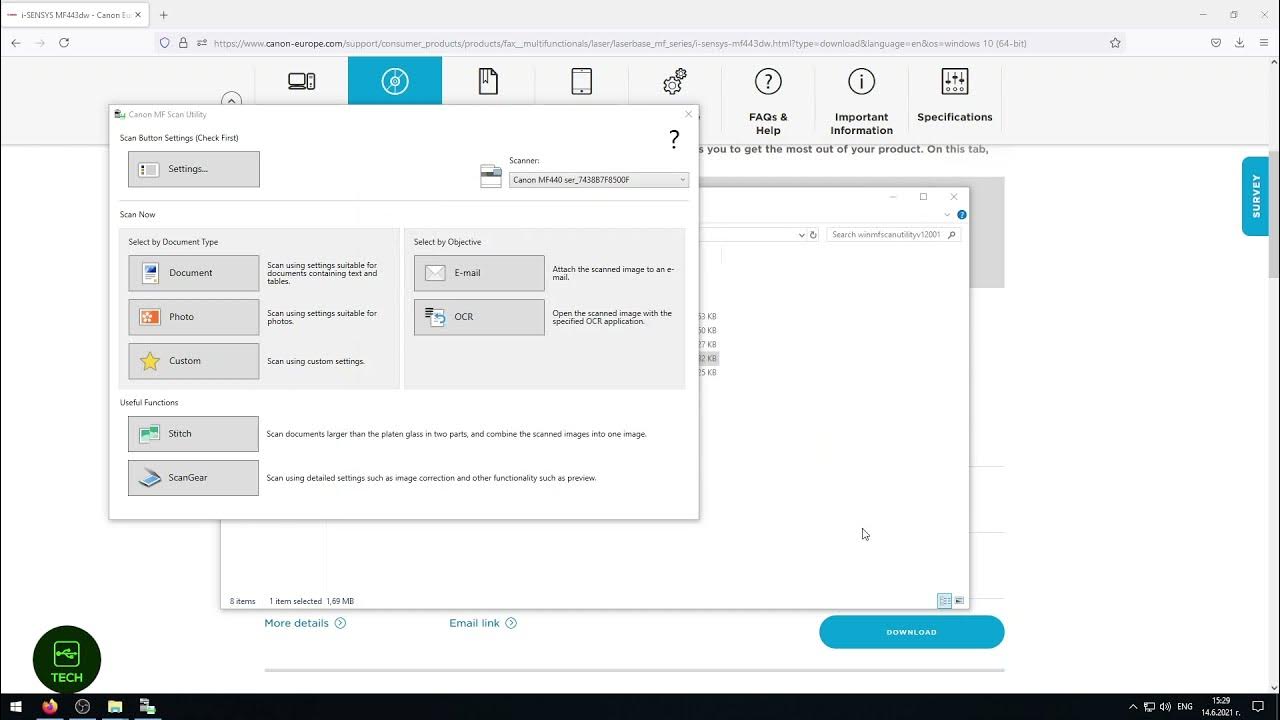
Task: Expand the Explorer ribbon chevron
Action: 947,215
